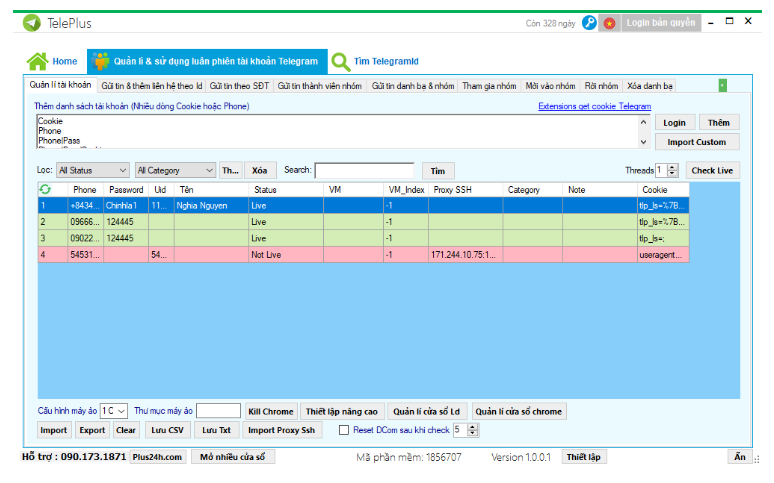Click the Cookie column header
Image resolution: width=774 pixels, height=483 pixels.
663,190
